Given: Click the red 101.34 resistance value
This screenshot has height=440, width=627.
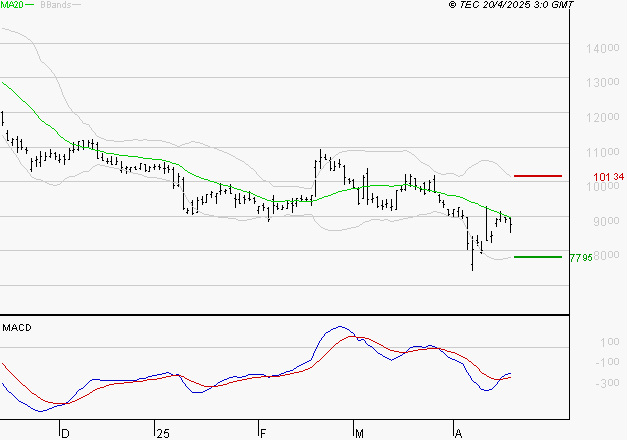Looking at the screenshot, I should pyautogui.click(x=609, y=177).
